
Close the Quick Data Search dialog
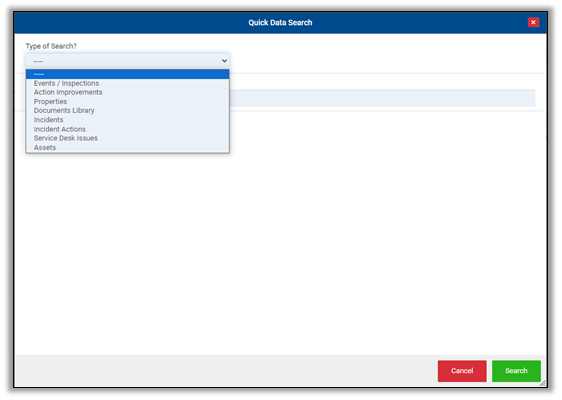(533, 22)
